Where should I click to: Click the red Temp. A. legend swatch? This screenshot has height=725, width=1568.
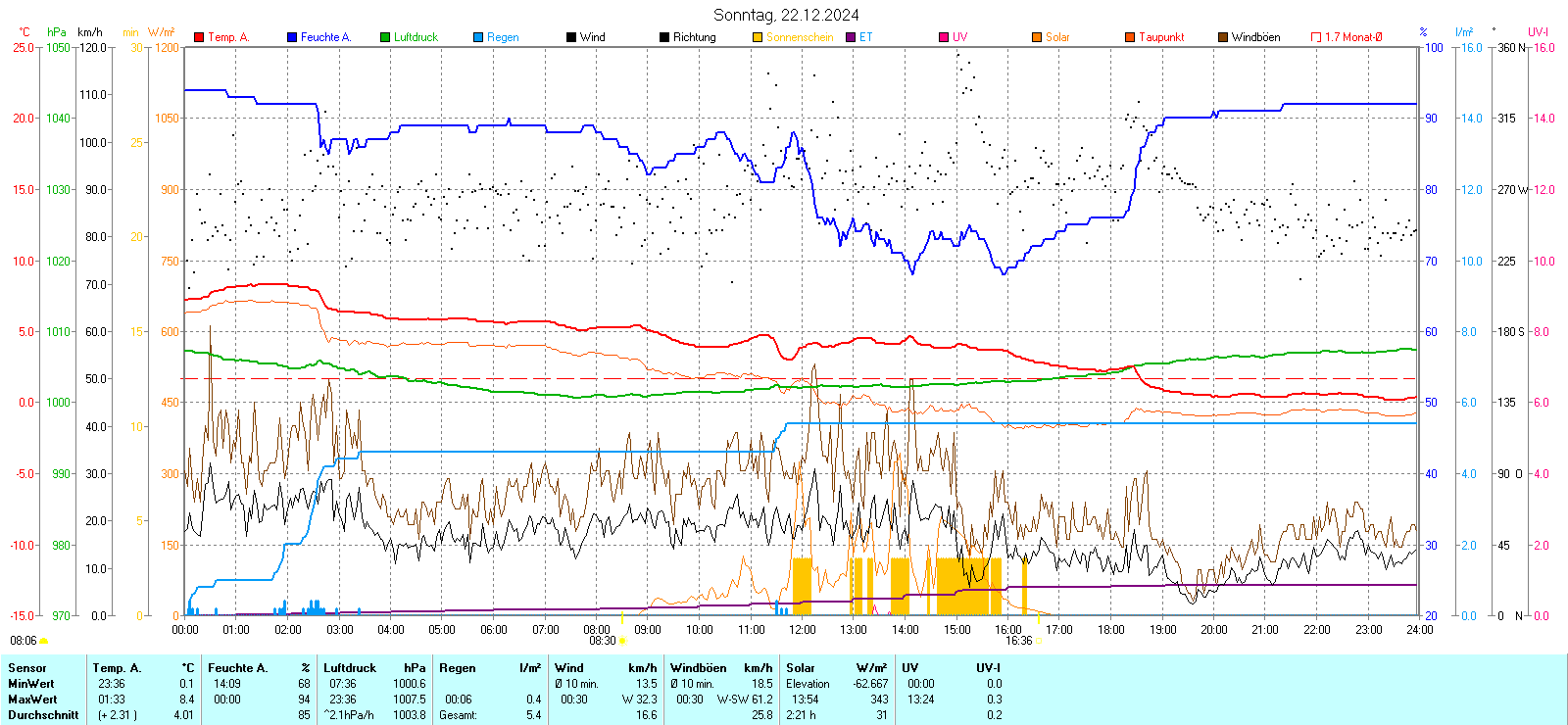tap(199, 37)
